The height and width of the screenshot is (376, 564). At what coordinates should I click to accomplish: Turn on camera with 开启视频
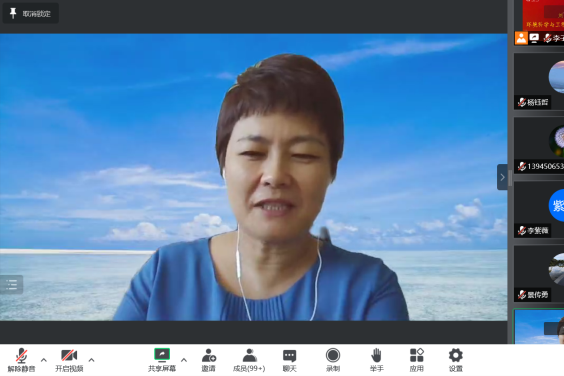pos(69,359)
